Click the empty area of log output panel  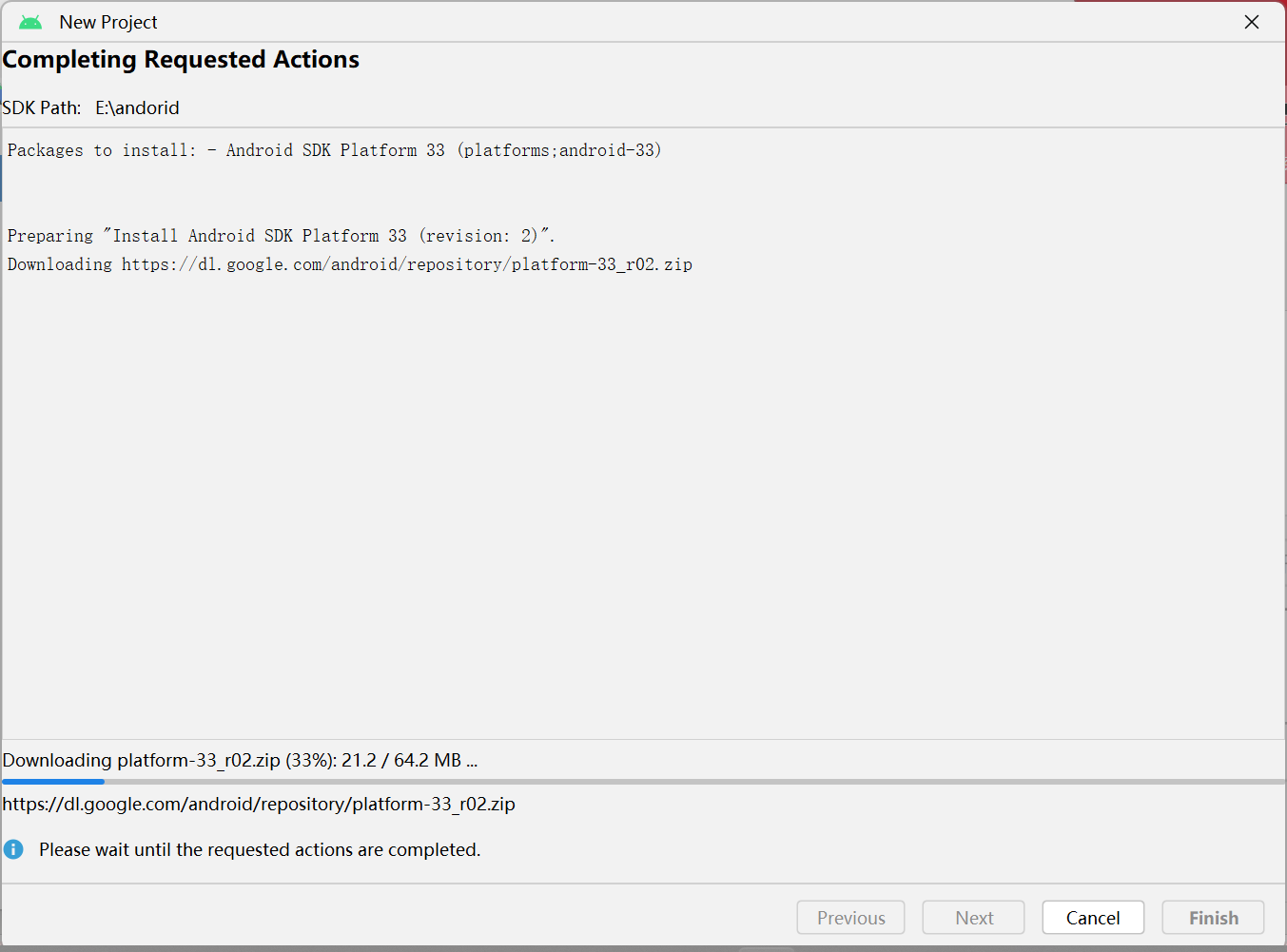coord(643,504)
